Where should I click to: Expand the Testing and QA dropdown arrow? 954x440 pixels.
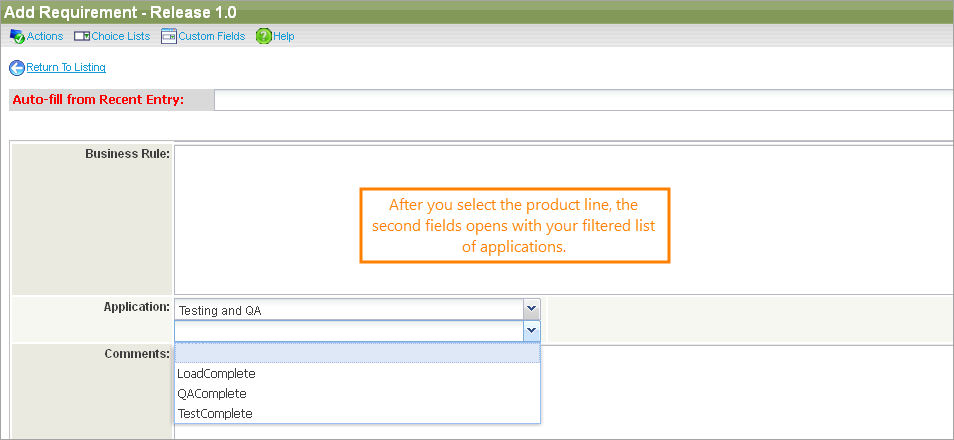tap(531, 310)
